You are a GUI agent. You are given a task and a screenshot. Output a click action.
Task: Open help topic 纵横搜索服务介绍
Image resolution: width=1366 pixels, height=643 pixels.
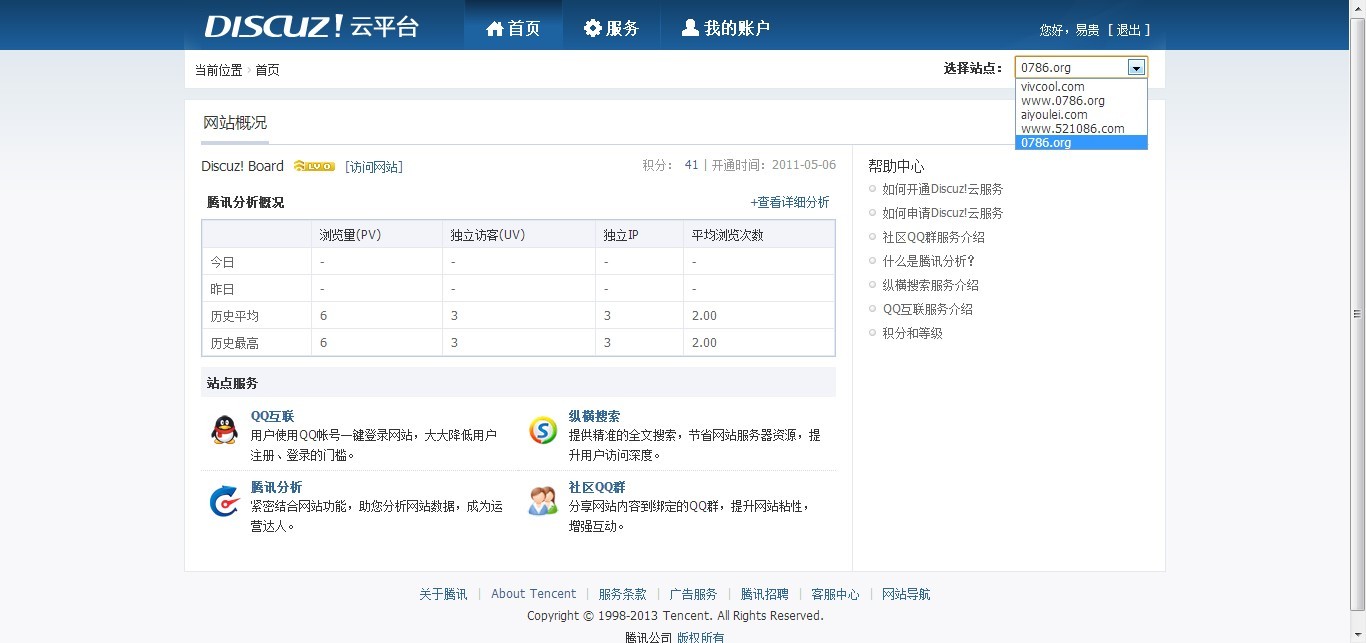tap(930, 285)
